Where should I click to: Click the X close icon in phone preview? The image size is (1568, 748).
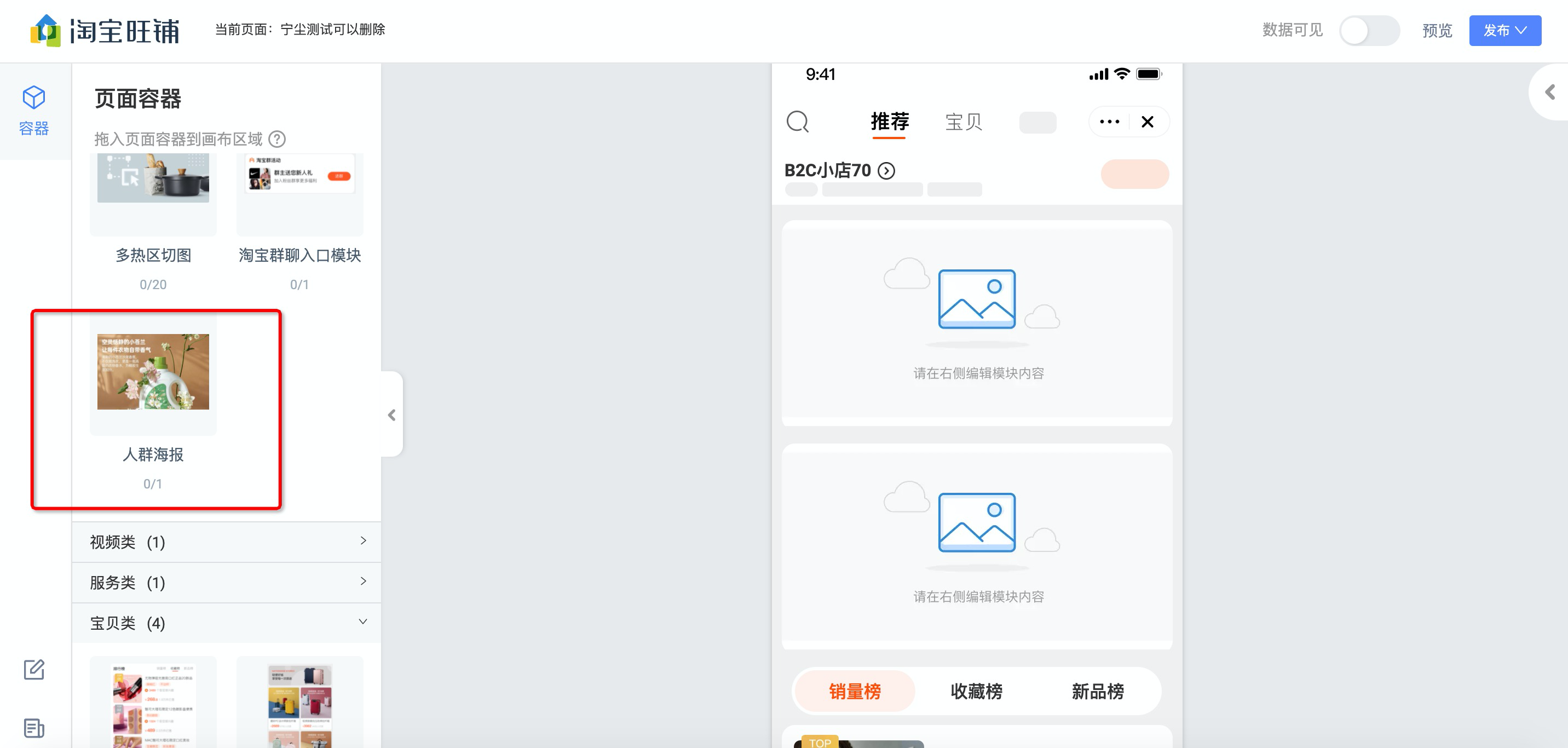click(x=1148, y=122)
